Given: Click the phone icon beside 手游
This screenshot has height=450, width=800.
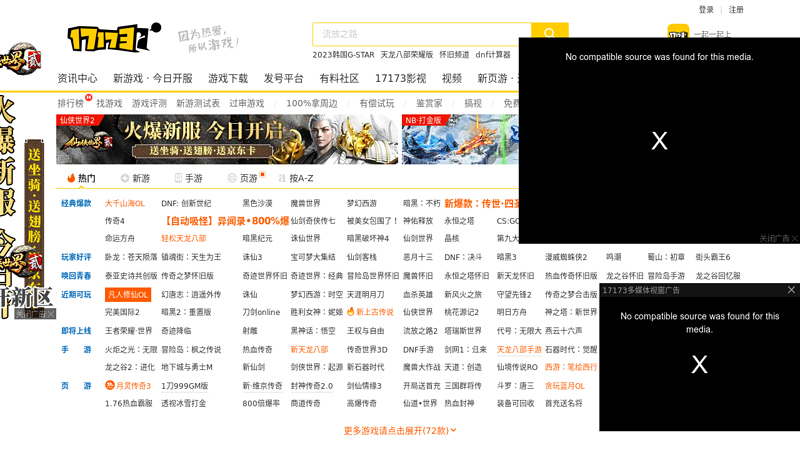Looking at the screenshot, I should (178, 178).
